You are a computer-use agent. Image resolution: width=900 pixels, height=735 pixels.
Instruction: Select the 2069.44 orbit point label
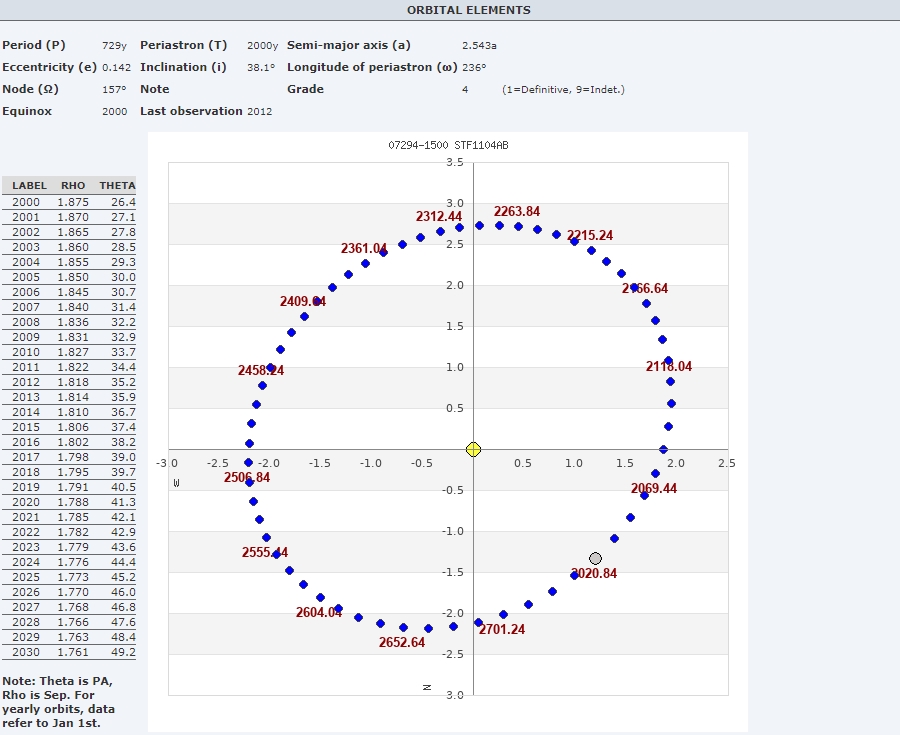pyautogui.click(x=654, y=489)
